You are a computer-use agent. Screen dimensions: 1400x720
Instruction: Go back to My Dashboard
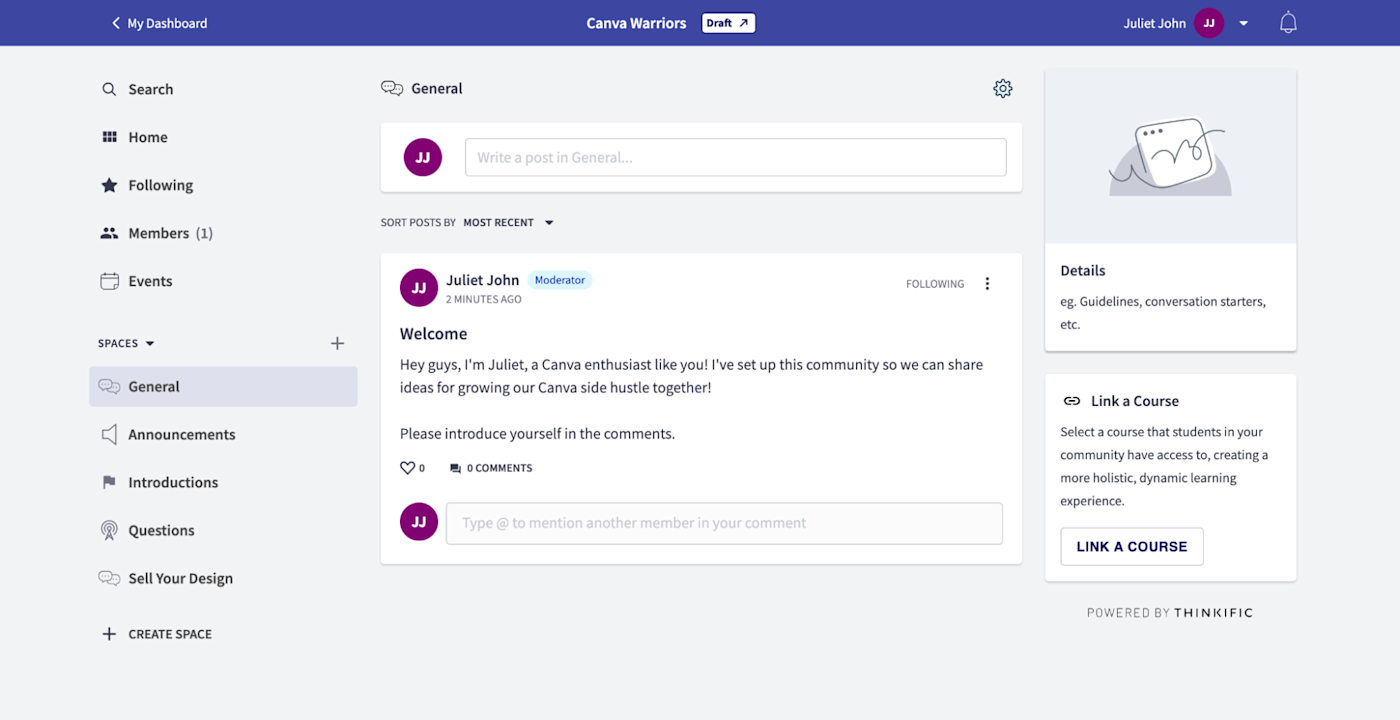point(167,23)
